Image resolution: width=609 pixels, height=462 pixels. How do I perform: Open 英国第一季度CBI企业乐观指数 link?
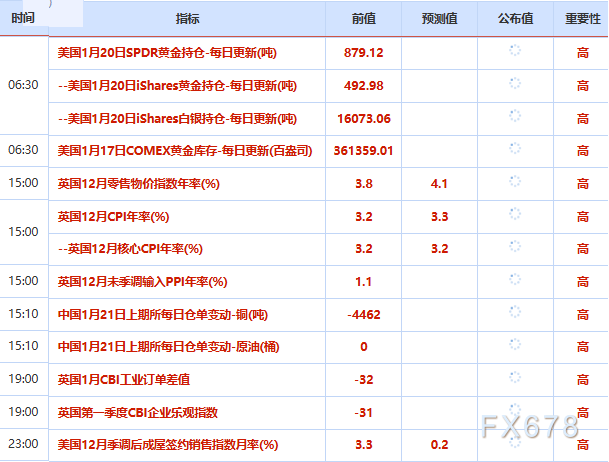pyautogui.click(x=137, y=412)
